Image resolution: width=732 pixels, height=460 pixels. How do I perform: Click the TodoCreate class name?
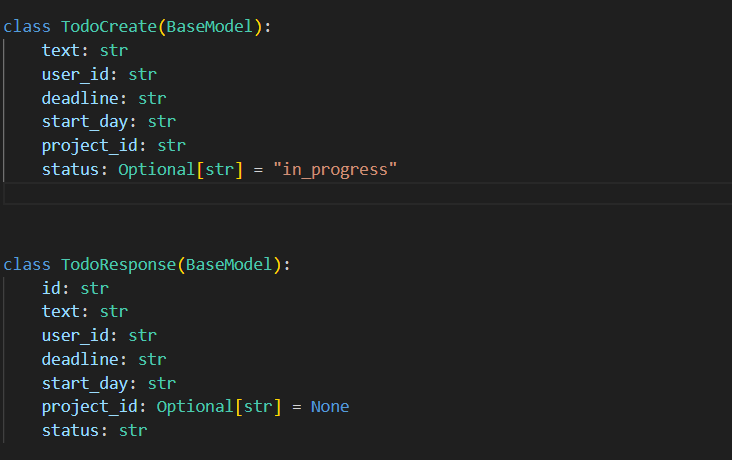click(x=109, y=27)
